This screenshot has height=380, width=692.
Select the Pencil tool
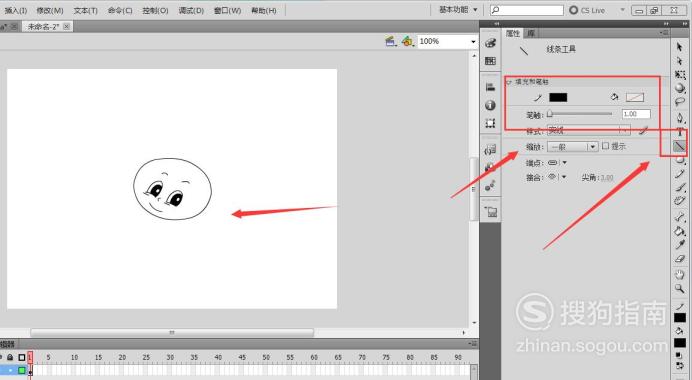(680, 174)
